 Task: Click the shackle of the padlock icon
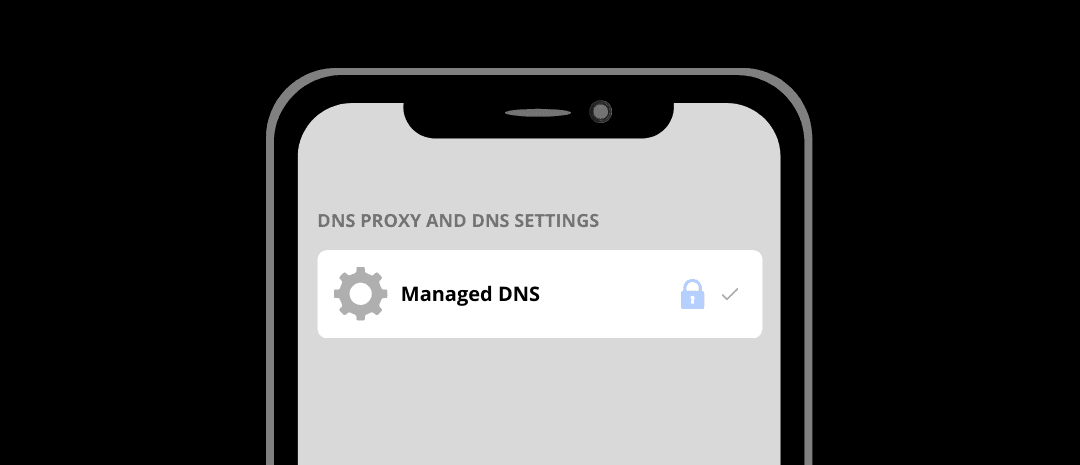point(692,285)
